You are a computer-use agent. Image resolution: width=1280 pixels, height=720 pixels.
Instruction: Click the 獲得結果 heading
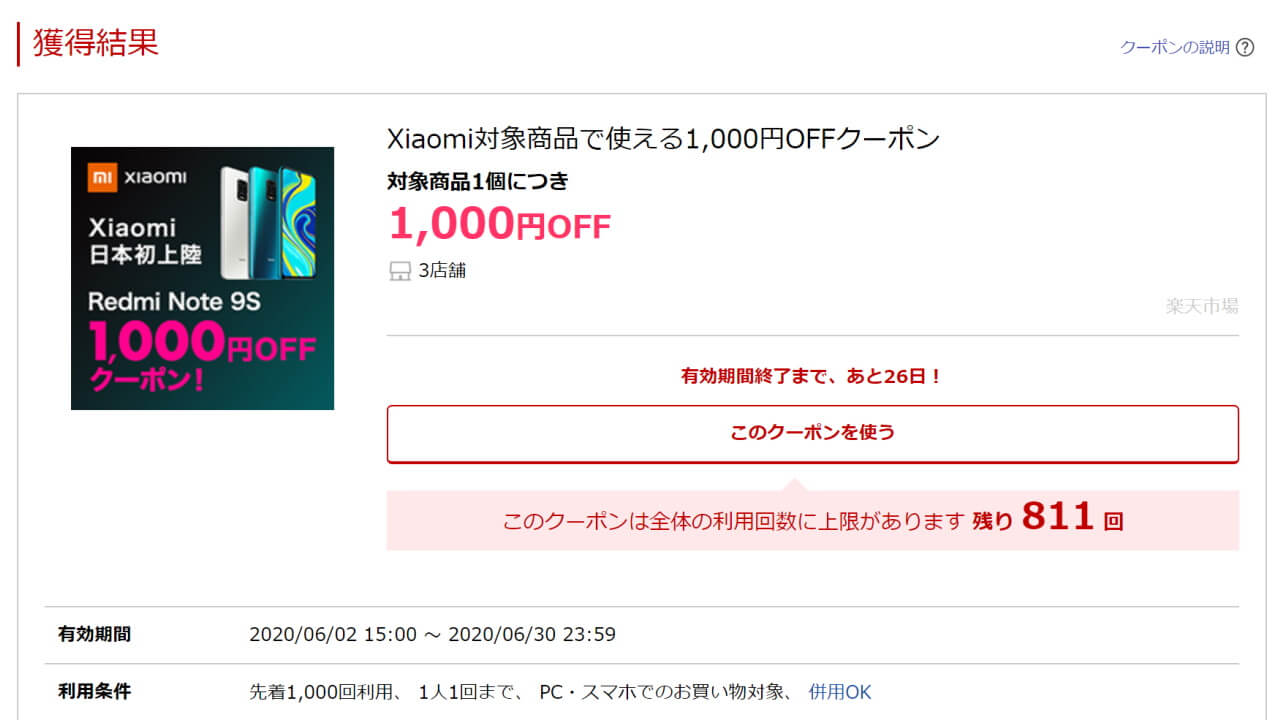coord(96,43)
